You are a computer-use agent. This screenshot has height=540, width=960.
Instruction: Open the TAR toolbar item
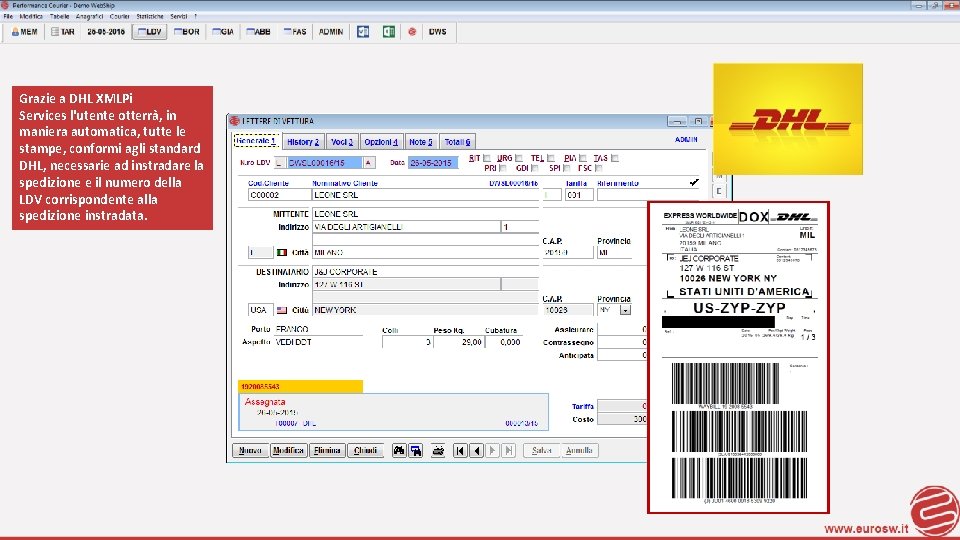(x=62, y=32)
